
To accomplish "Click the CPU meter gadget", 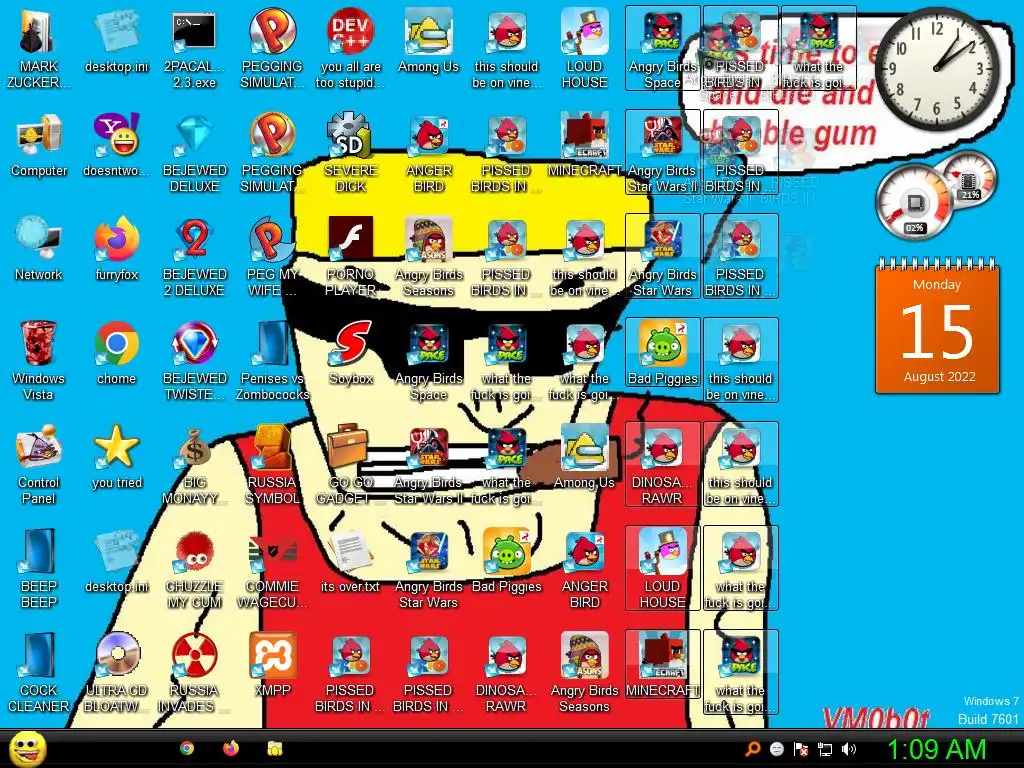I will coord(914,204).
